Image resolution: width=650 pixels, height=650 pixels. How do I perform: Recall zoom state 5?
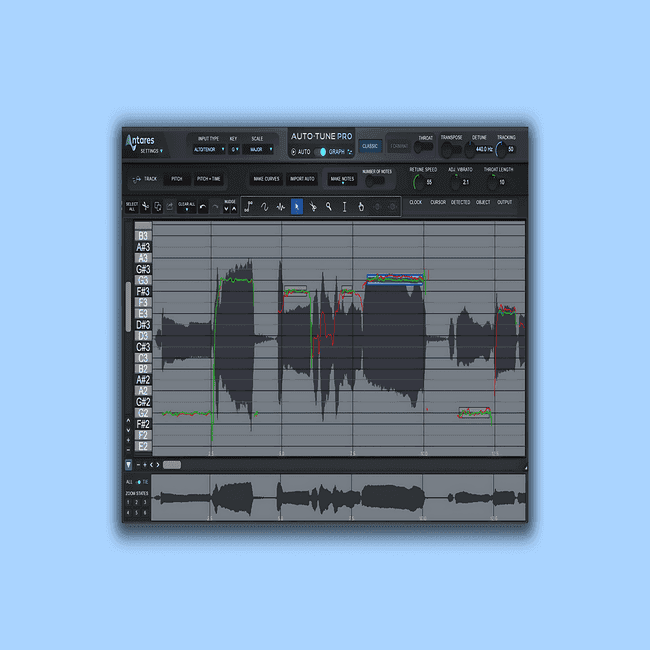(136, 513)
